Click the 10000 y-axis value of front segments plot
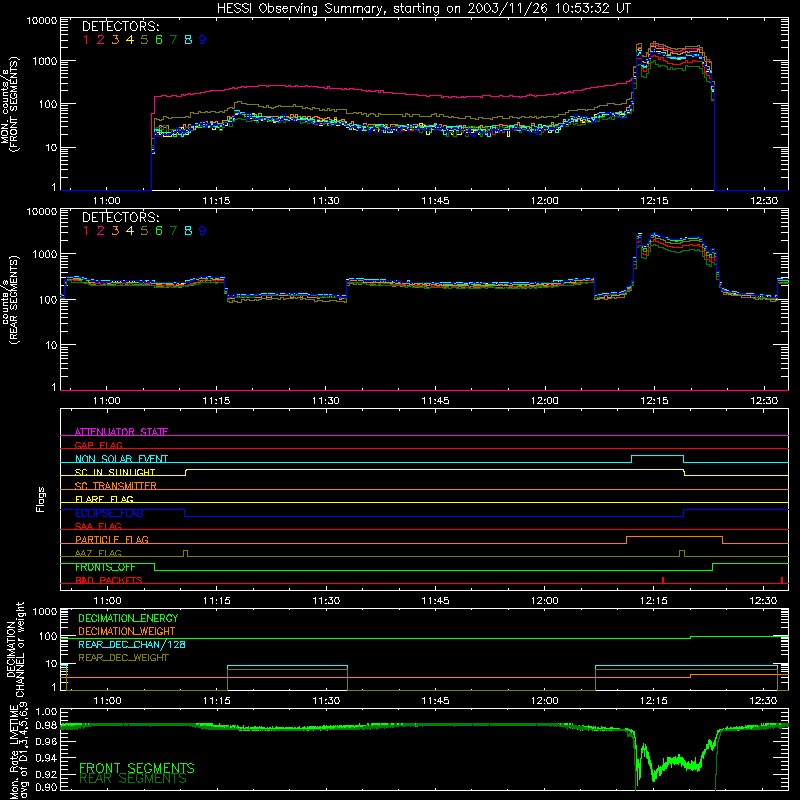This screenshot has width=800, height=800. 42,20
